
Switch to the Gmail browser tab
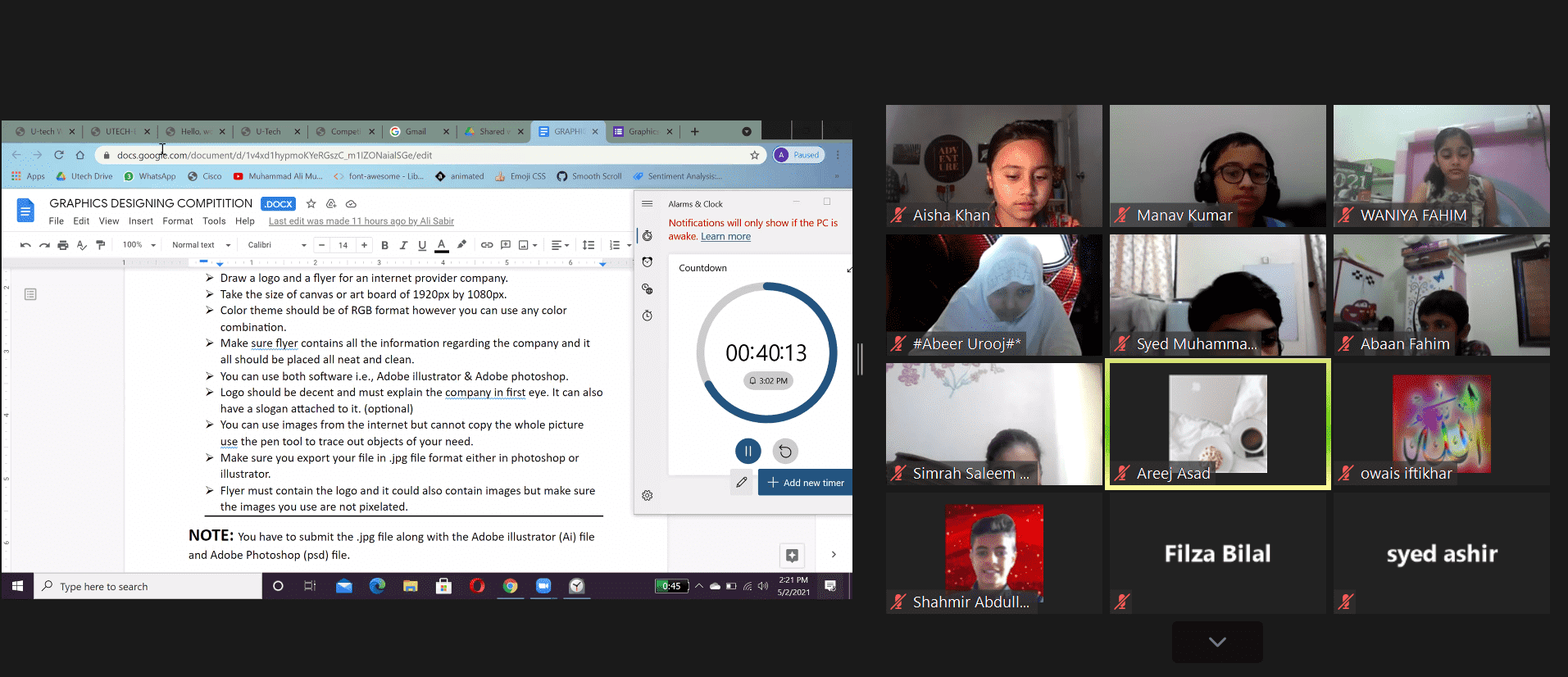click(x=416, y=131)
